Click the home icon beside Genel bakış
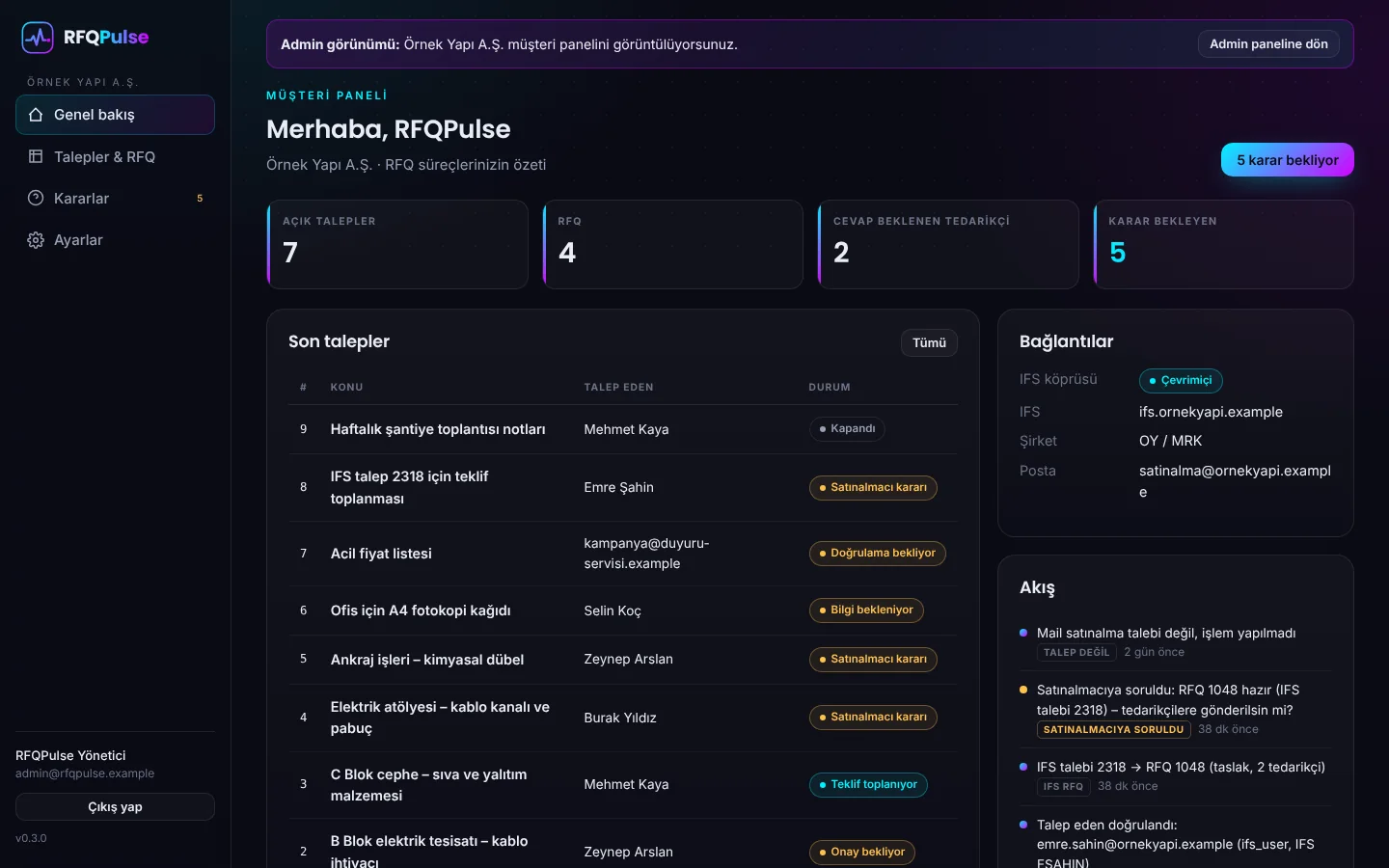 (36, 115)
